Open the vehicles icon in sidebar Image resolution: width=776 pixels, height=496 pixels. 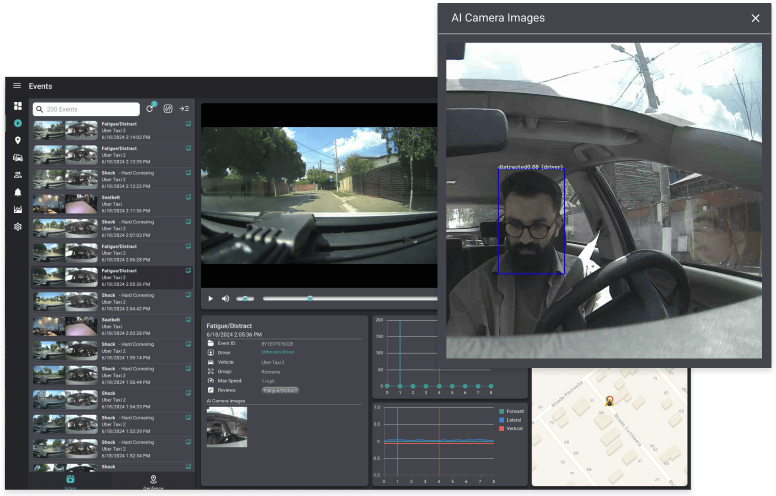[18, 158]
